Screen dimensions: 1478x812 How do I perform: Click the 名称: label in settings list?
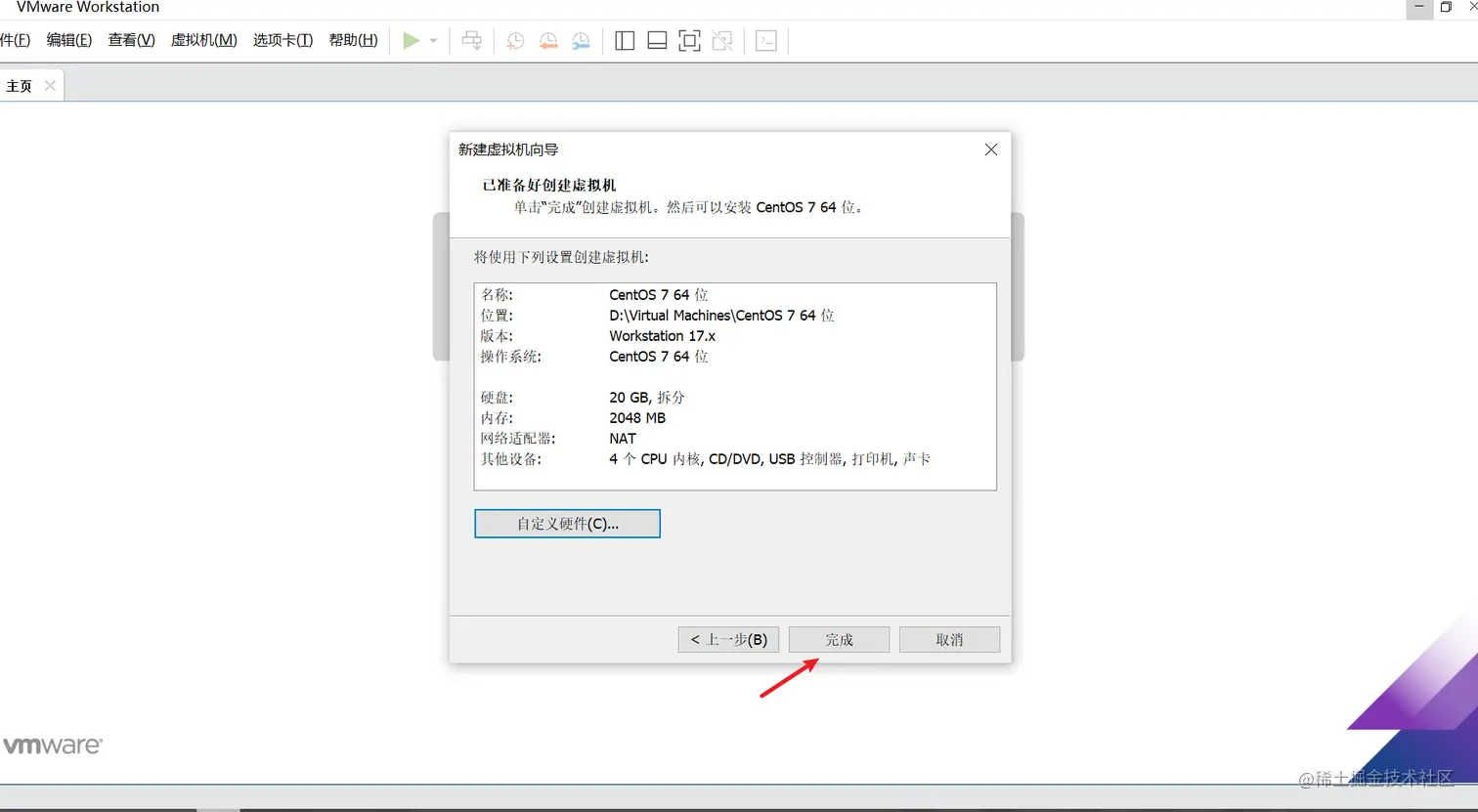pos(497,295)
